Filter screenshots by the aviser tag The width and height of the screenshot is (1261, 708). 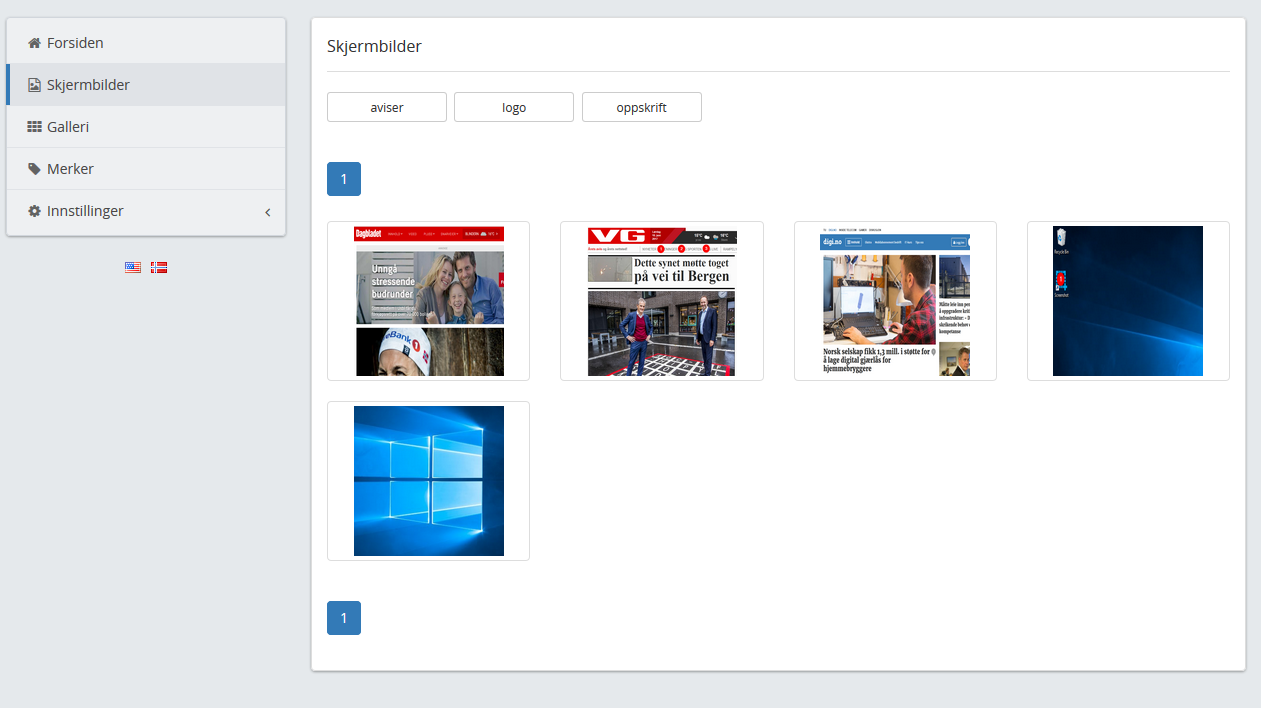click(386, 107)
